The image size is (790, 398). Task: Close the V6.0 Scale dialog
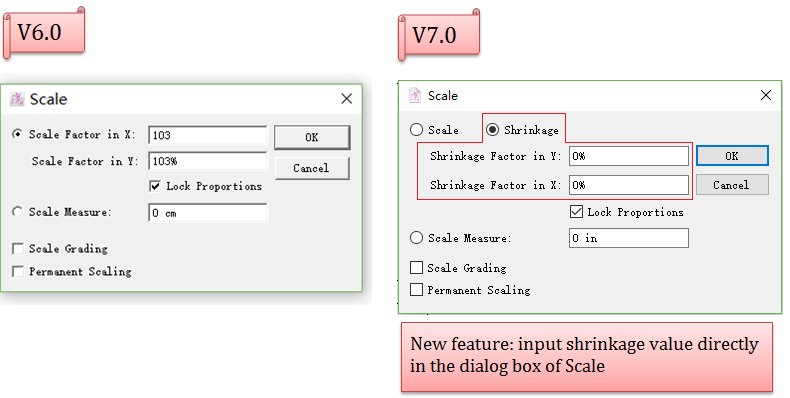pyautogui.click(x=347, y=99)
